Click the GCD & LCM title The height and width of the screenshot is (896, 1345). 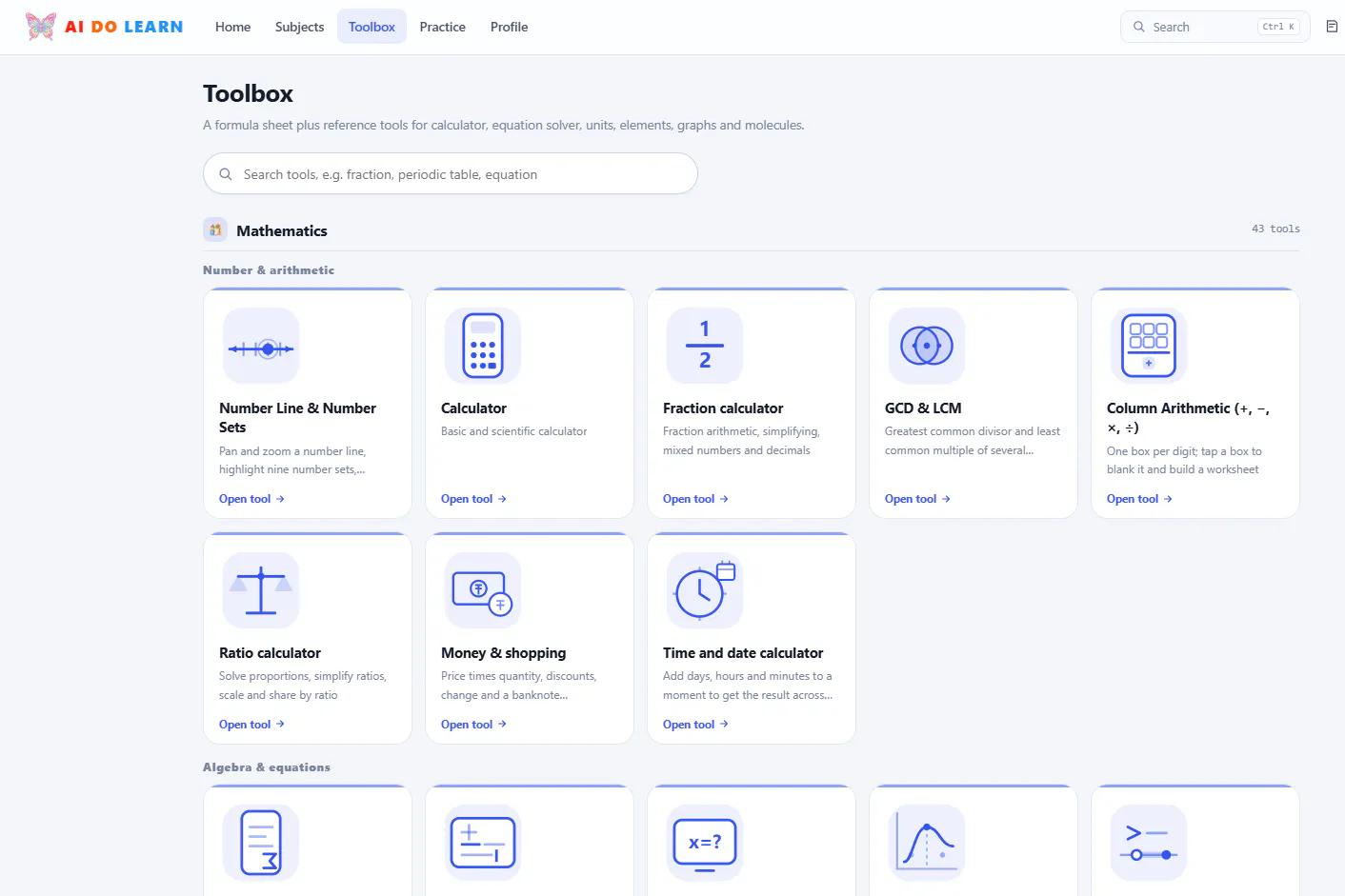923,408
